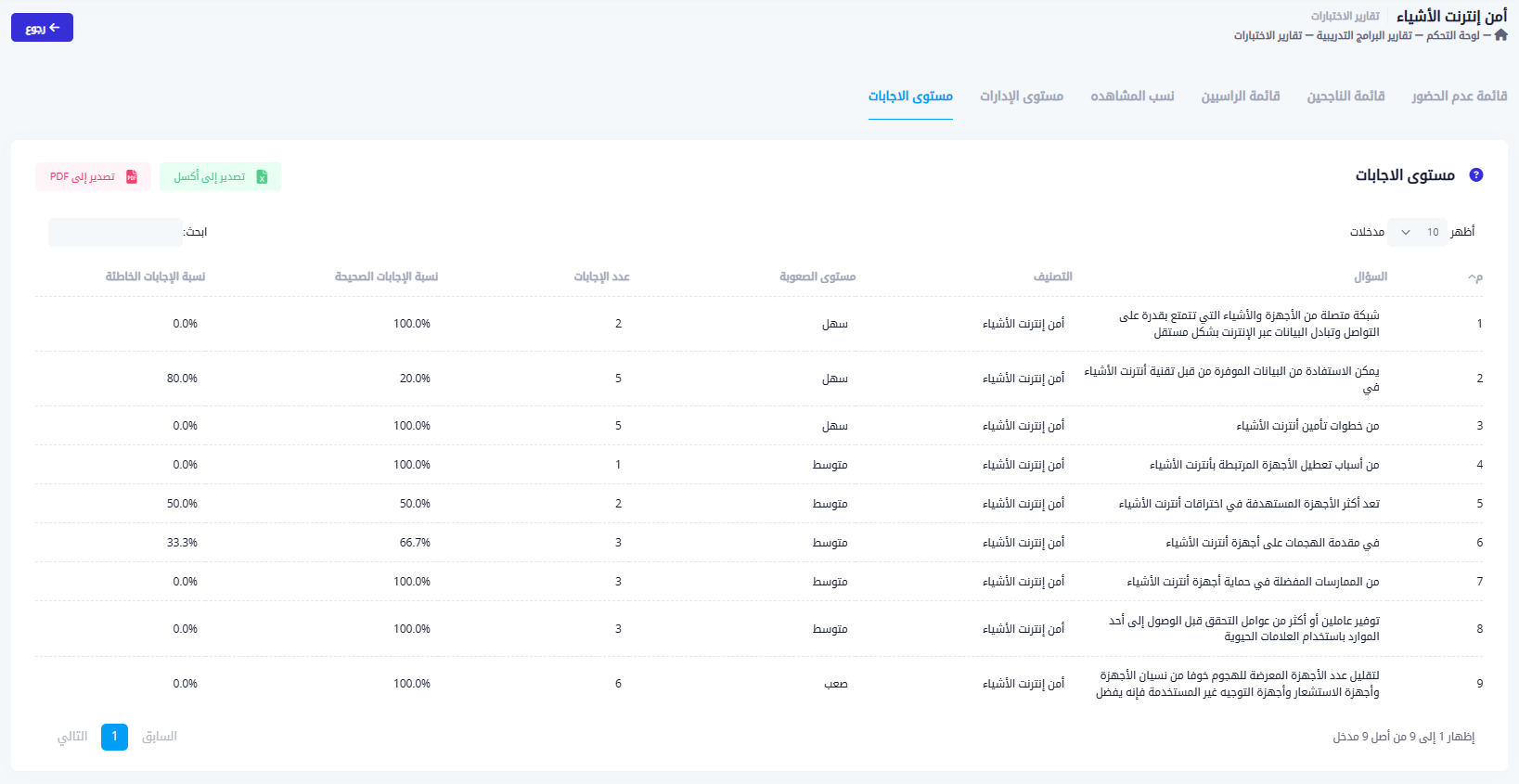Viewport: 1519px width, 784px height.
Task: Click the السابق pagination button
Action: (160, 737)
